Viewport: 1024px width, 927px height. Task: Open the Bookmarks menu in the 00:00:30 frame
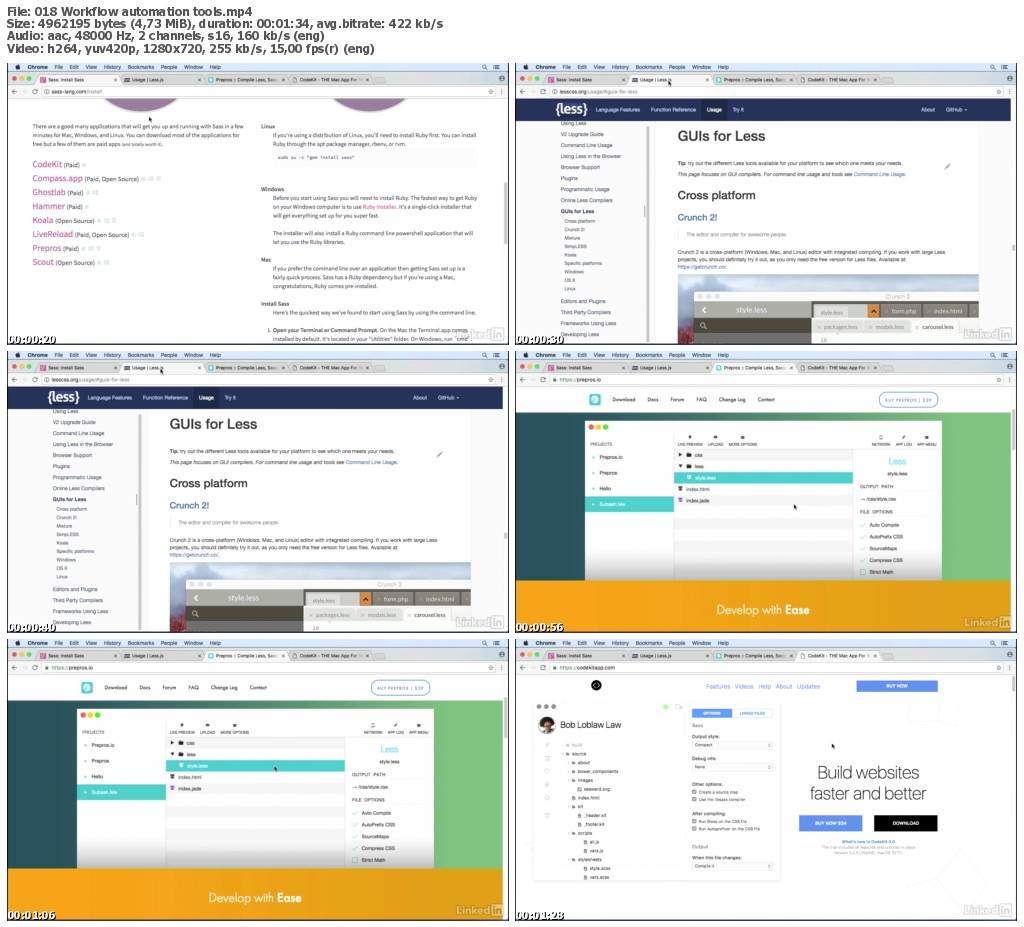[x=648, y=67]
